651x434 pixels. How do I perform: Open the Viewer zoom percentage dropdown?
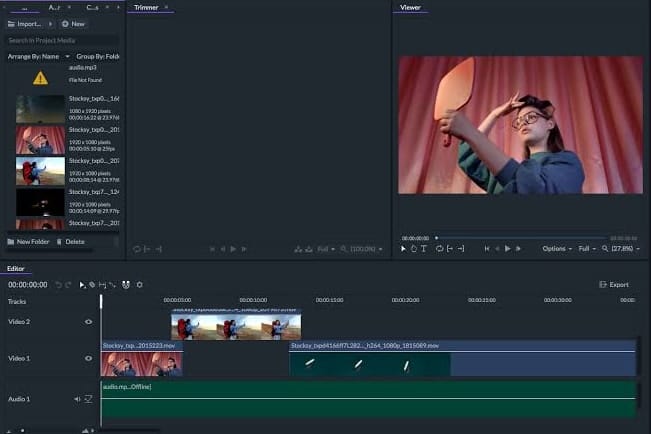coord(624,248)
